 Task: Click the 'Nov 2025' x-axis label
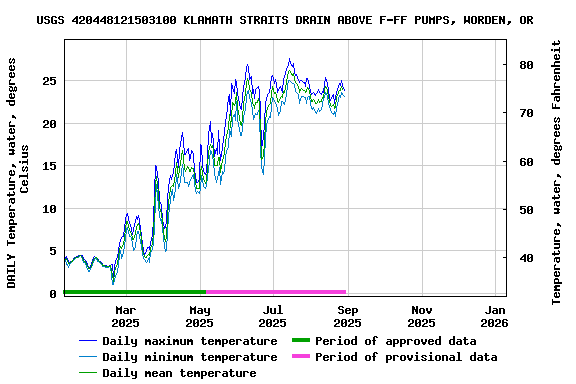(x=421, y=316)
